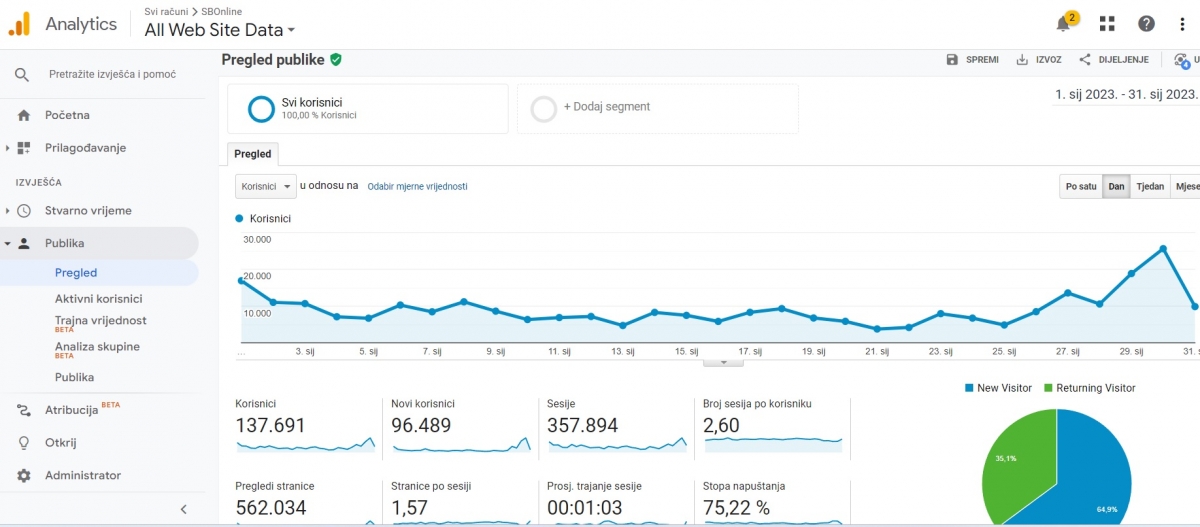Viewport: 1200px width, 527px height.
Task: Open the Korisnici metric dropdown
Action: pos(266,186)
